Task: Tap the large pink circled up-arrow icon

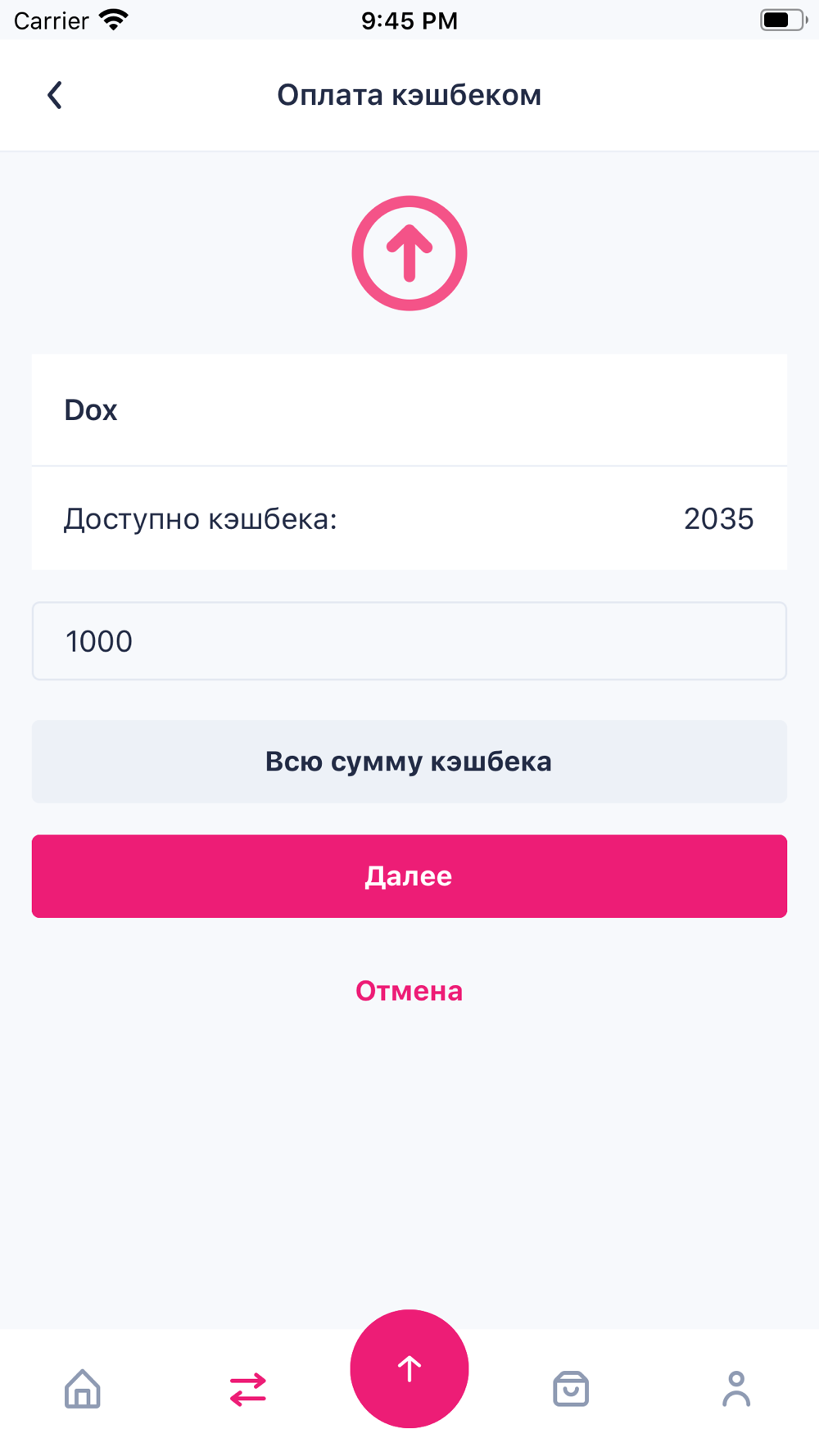Action: pyautogui.click(x=409, y=253)
